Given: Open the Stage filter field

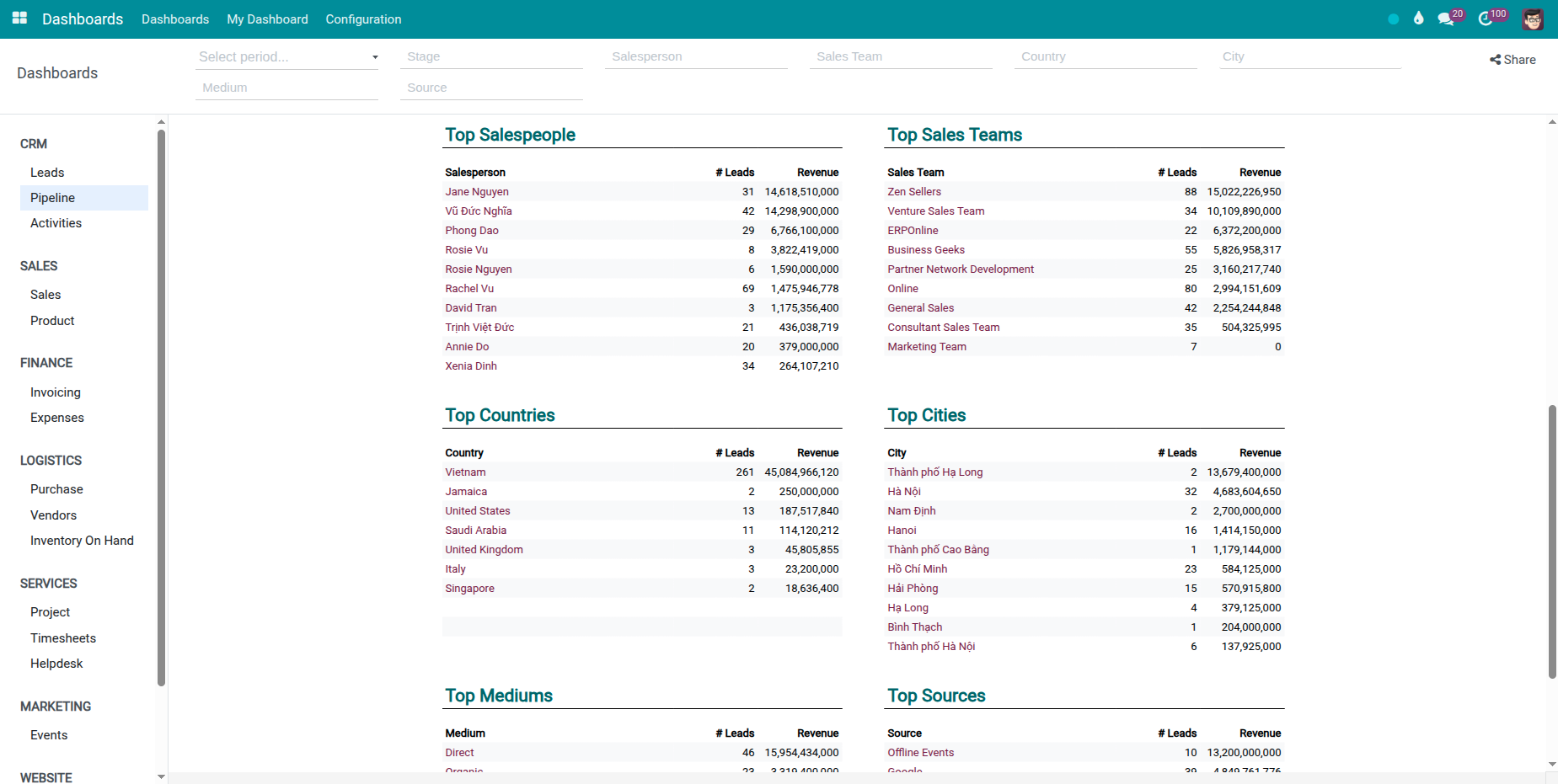Looking at the screenshot, I should pyautogui.click(x=491, y=57).
